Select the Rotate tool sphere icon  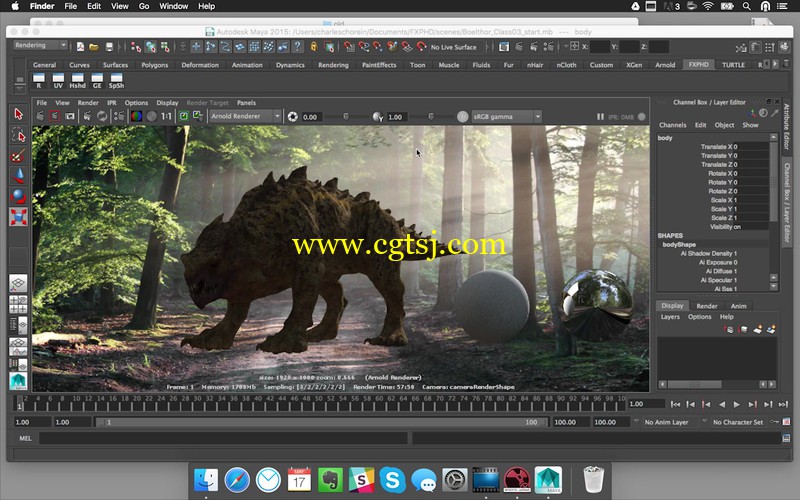(18, 196)
